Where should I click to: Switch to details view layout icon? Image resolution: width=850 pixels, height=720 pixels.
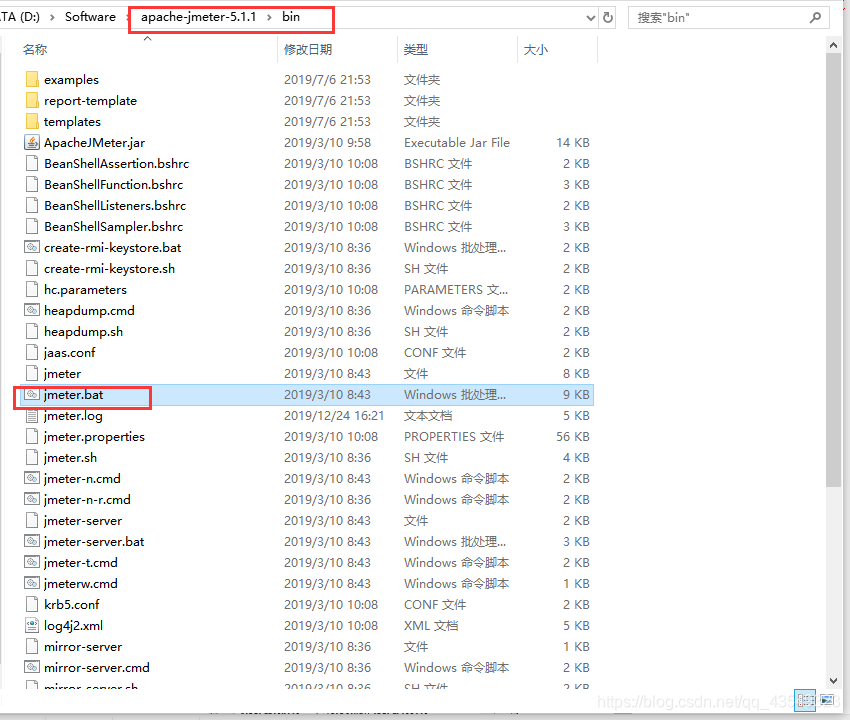(805, 700)
